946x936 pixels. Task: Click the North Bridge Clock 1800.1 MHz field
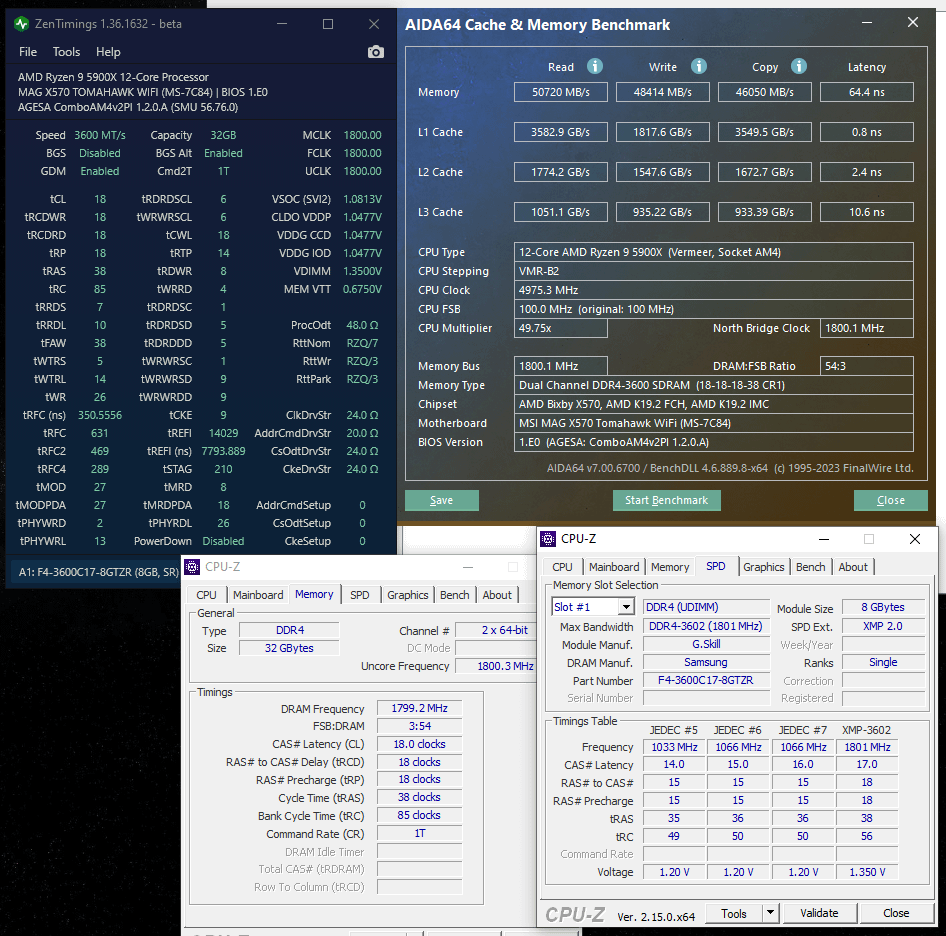(867, 328)
